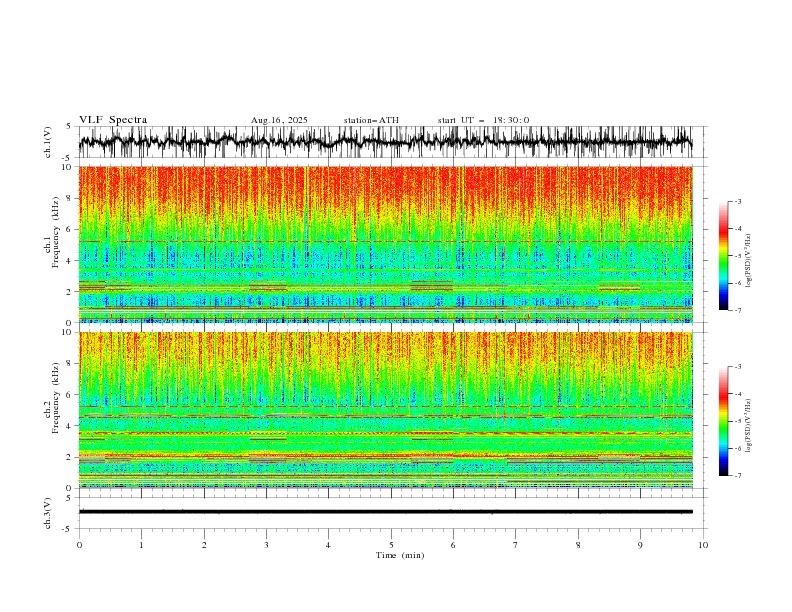
Task: Click the ch.2 'Frequency (kHz)' axis label
Action: 55,398
